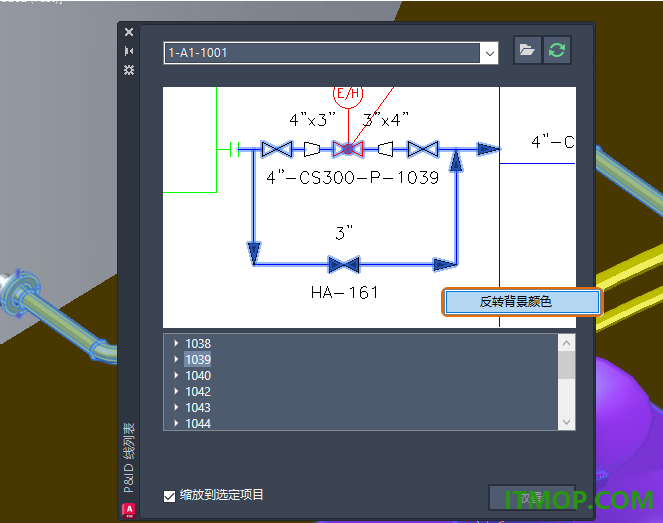The image size is (663, 523).
Task: Click the HA-161 bypass valve symbol
Action: (x=344, y=265)
